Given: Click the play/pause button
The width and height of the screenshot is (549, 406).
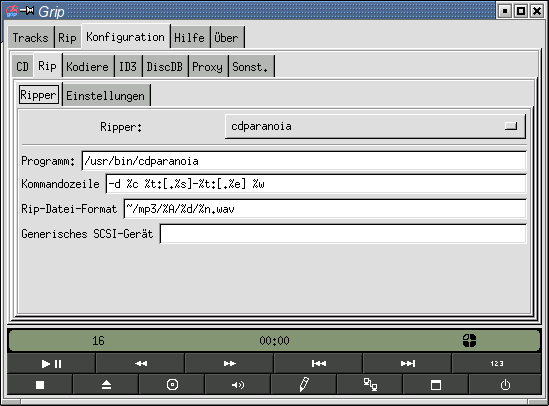Looking at the screenshot, I should (51, 364).
